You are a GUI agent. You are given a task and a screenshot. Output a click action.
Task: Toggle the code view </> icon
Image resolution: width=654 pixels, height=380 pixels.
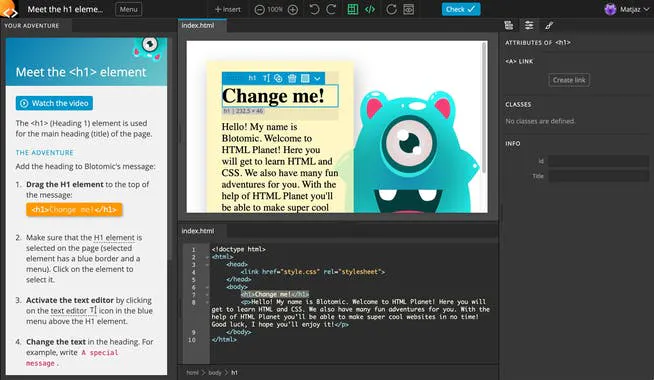pos(370,9)
